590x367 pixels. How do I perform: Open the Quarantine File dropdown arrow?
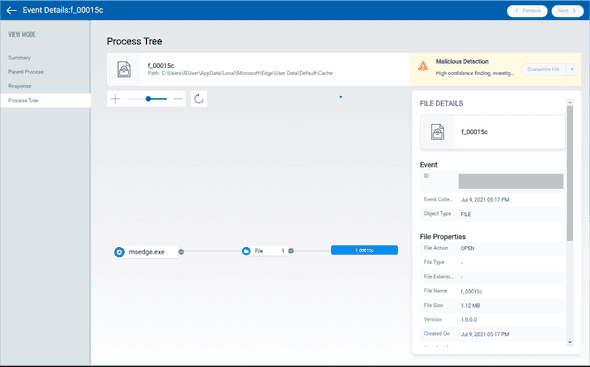(572, 69)
